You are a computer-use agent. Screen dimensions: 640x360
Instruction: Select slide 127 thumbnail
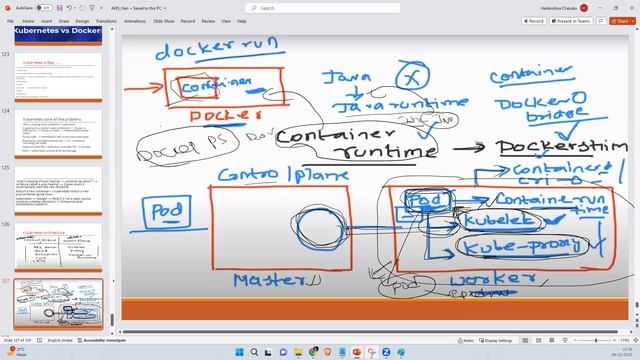(x=58, y=304)
